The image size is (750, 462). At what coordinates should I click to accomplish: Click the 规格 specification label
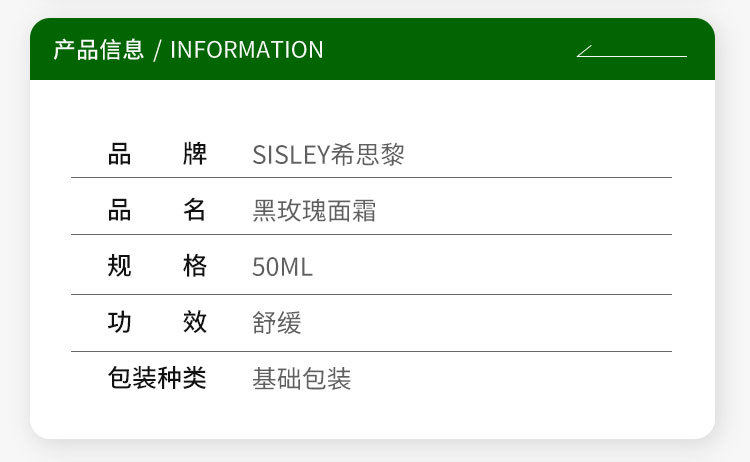pyautogui.click(x=157, y=266)
